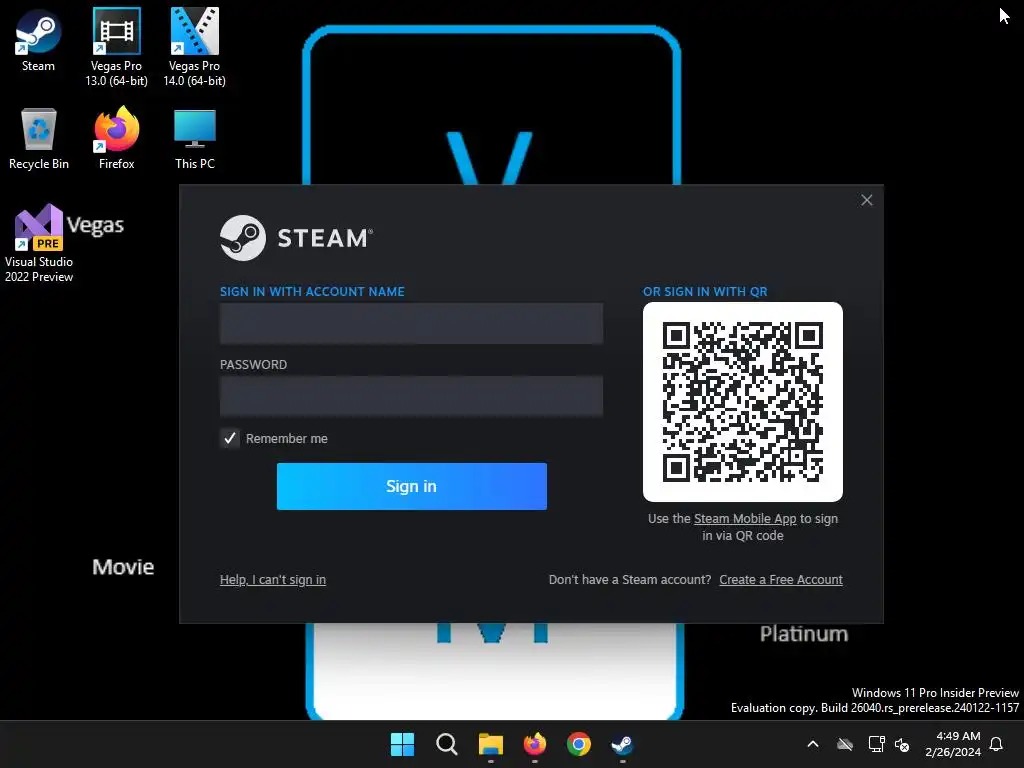Follow the Create a Free Account link
The width and height of the screenshot is (1024, 768).
coord(781,579)
